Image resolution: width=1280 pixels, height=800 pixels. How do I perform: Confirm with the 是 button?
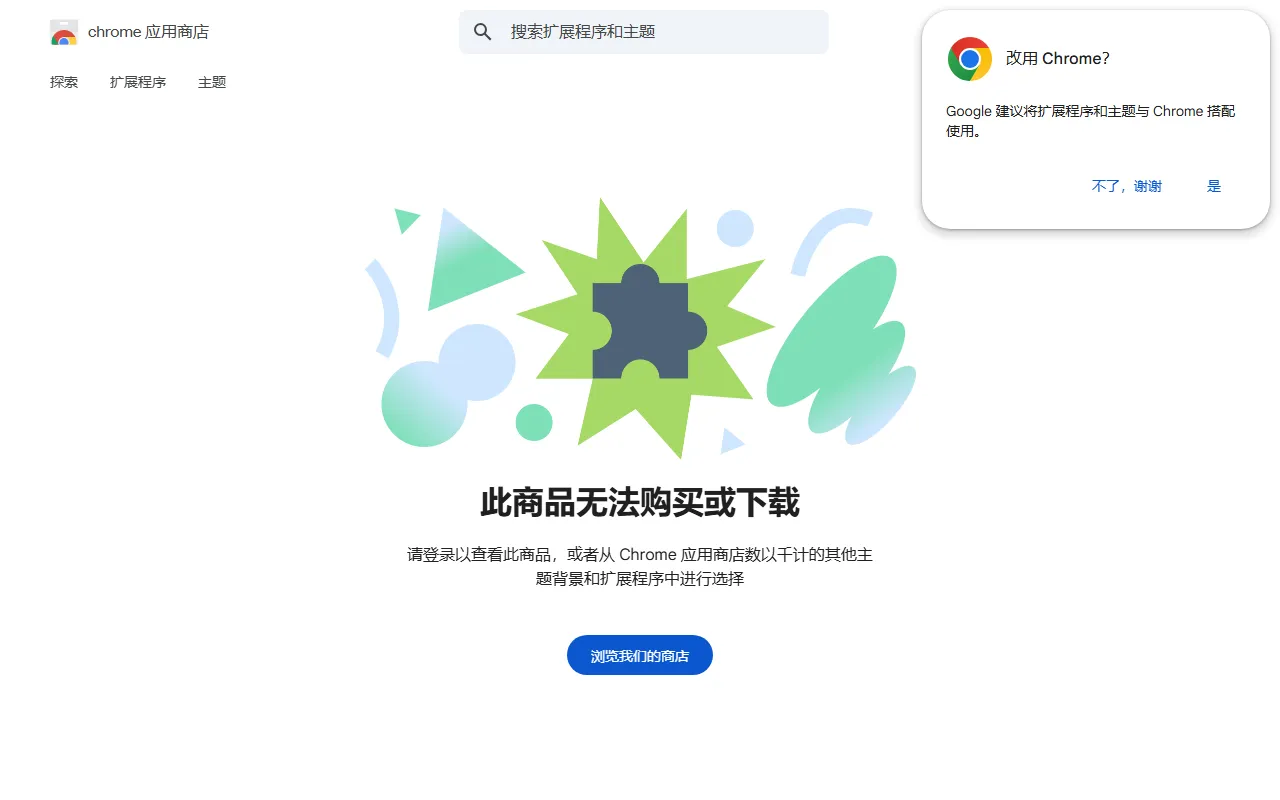(1214, 186)
